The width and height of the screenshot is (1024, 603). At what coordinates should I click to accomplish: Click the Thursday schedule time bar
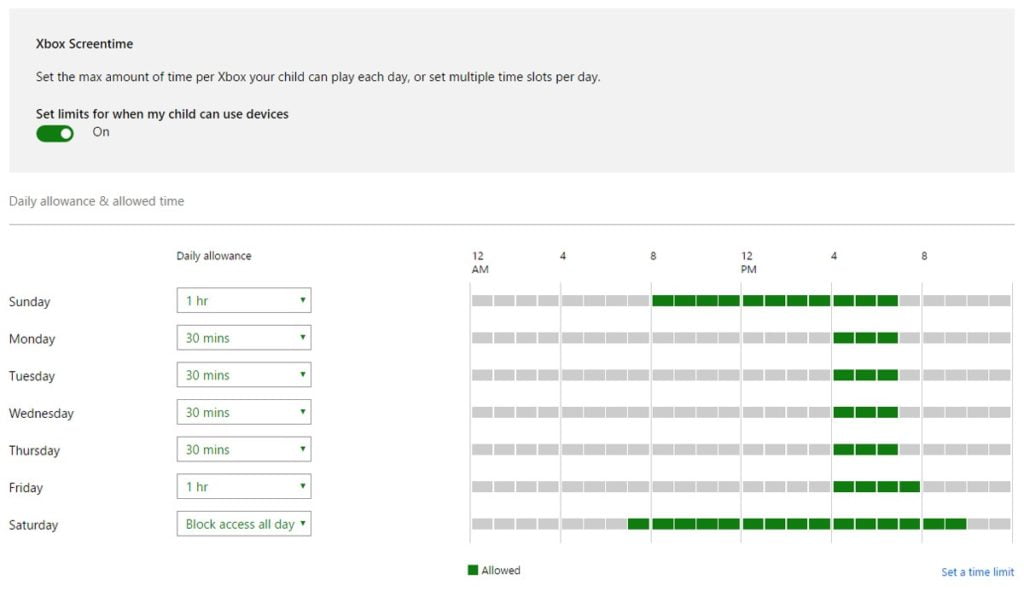click(x=741, y=449)
